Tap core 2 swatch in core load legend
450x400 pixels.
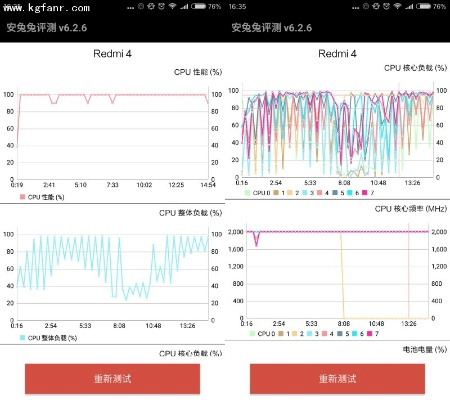point(290,193)
